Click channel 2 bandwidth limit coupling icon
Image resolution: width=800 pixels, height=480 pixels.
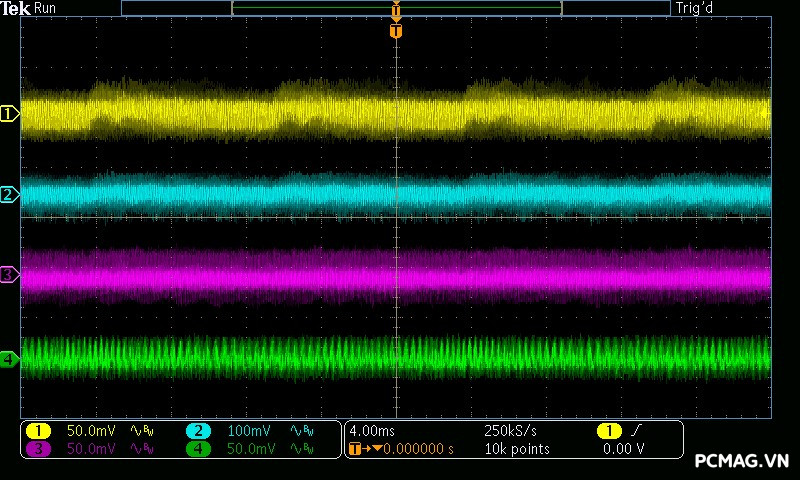[301, 430]
